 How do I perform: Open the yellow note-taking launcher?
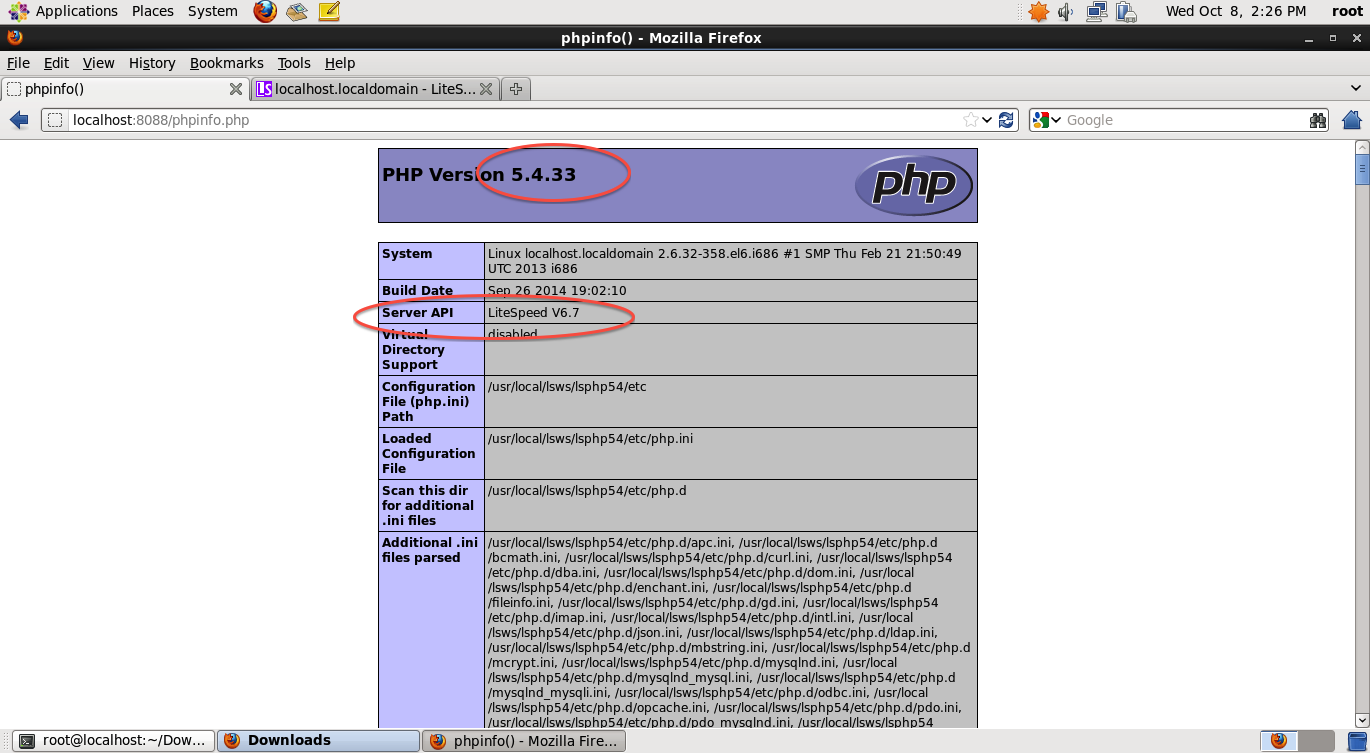coord(329,12)
